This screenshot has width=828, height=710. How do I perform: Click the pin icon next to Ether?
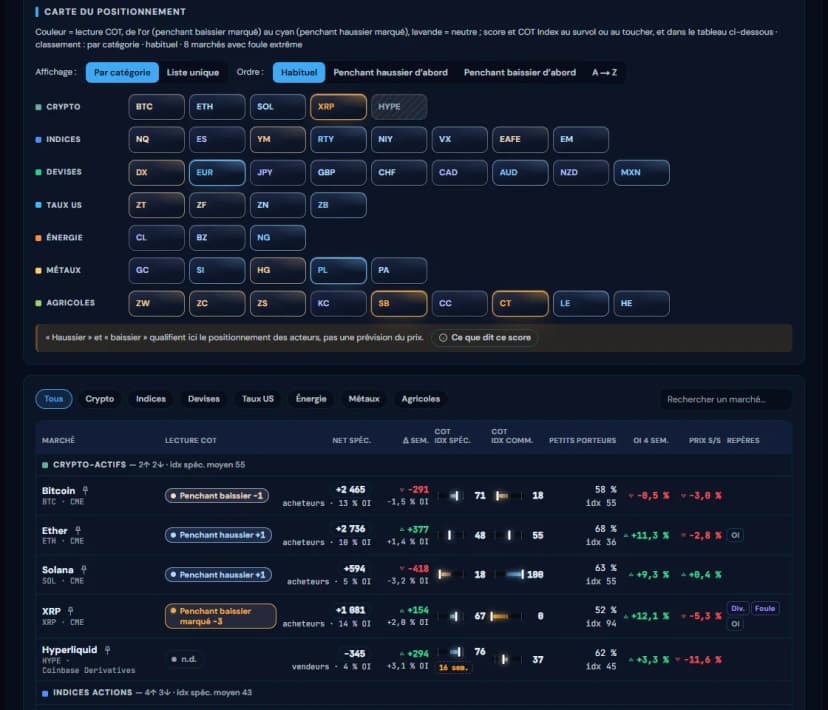tap(78, 530)
